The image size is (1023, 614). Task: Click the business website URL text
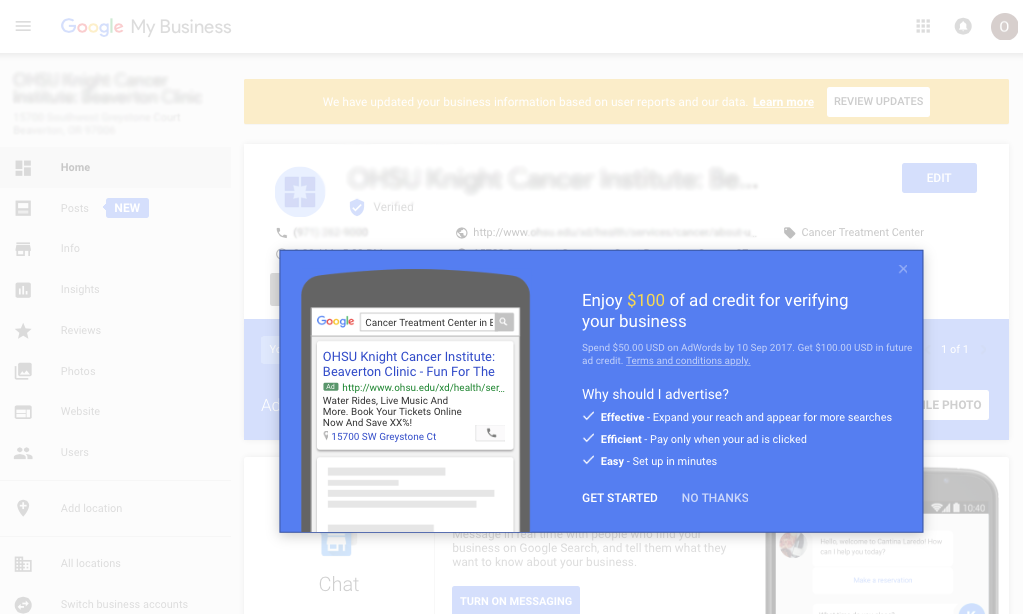coord(615,232)
